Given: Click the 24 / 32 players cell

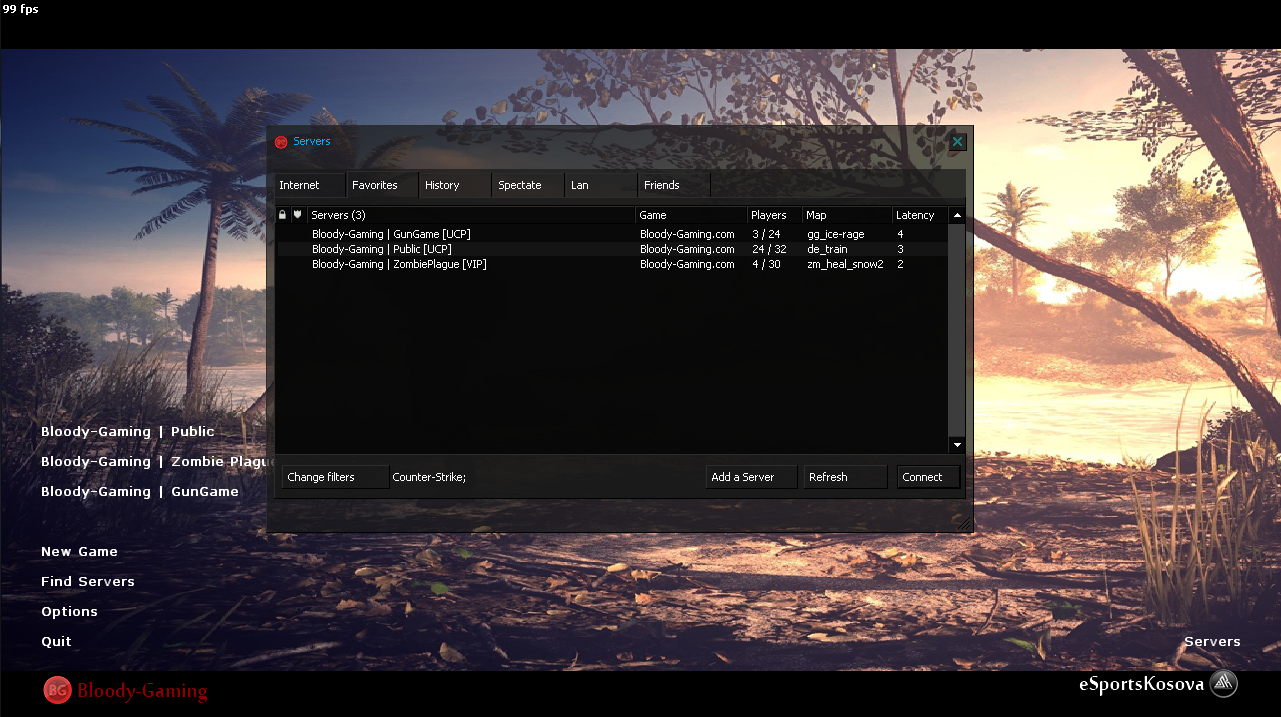Looking at the screenshot, I should [x=769, y=249].
